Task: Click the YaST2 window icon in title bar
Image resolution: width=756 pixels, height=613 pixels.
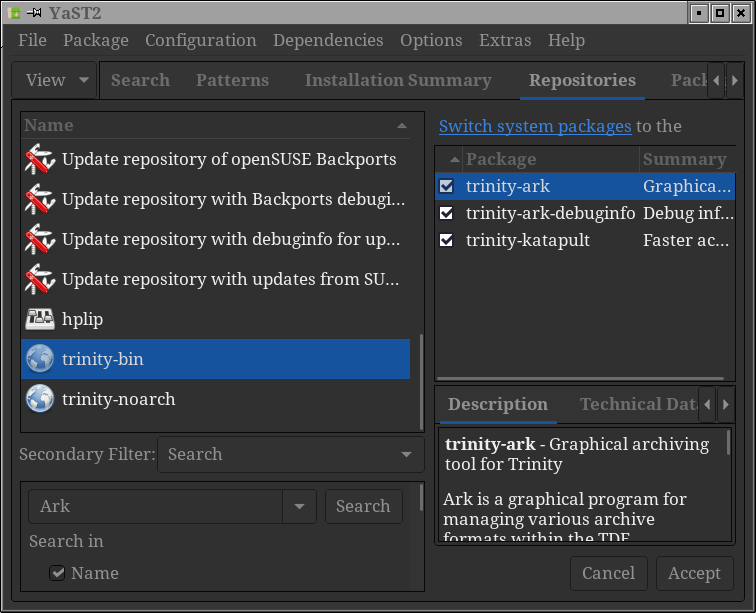Action: (14, 13)
